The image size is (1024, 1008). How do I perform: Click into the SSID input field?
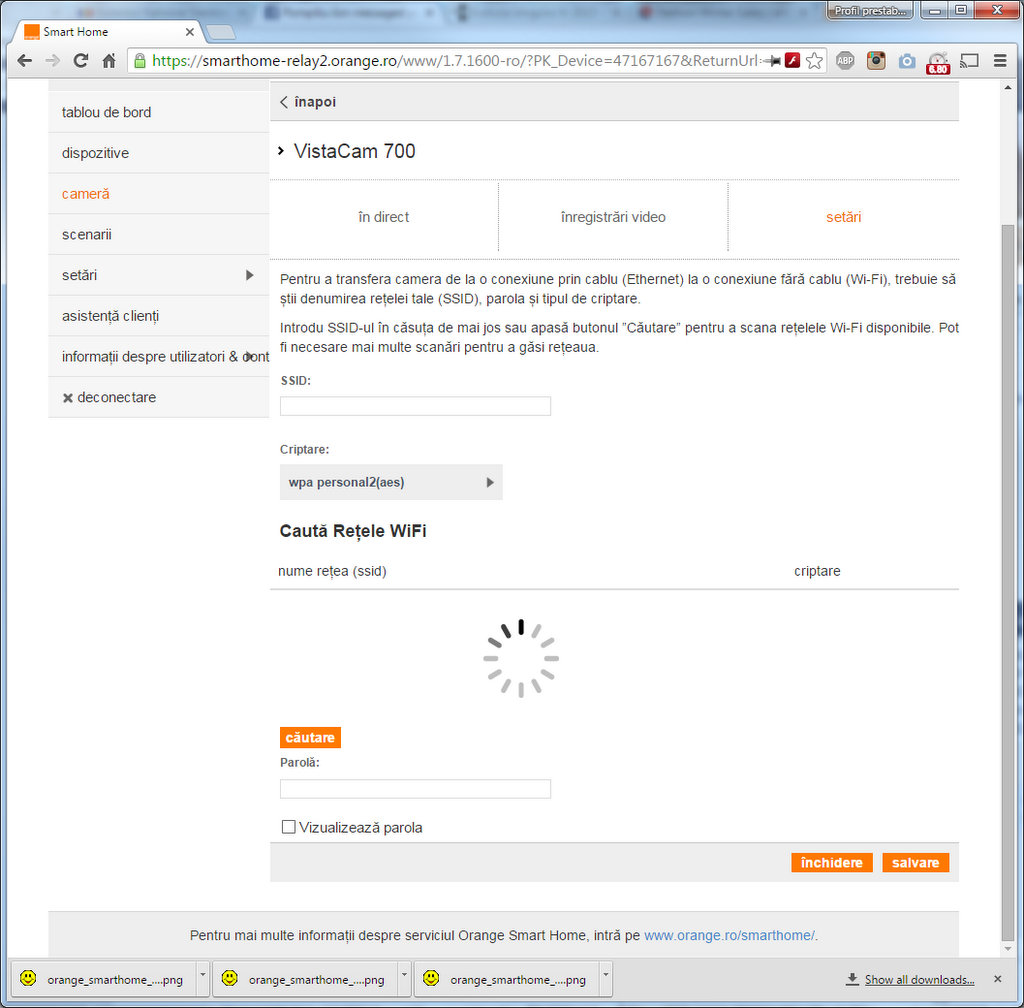pos(415,406)
